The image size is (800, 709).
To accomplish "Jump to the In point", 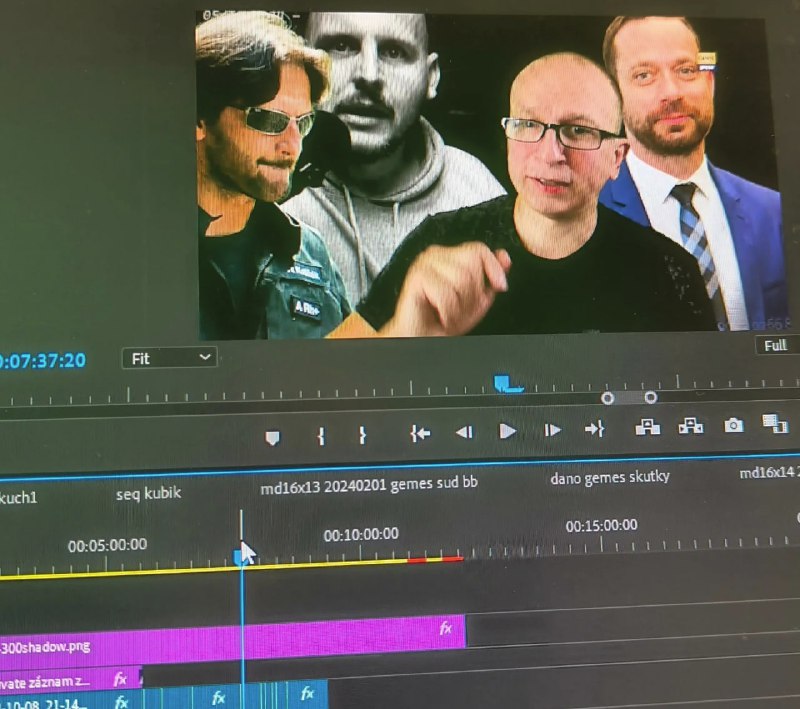I will point(420,434).
